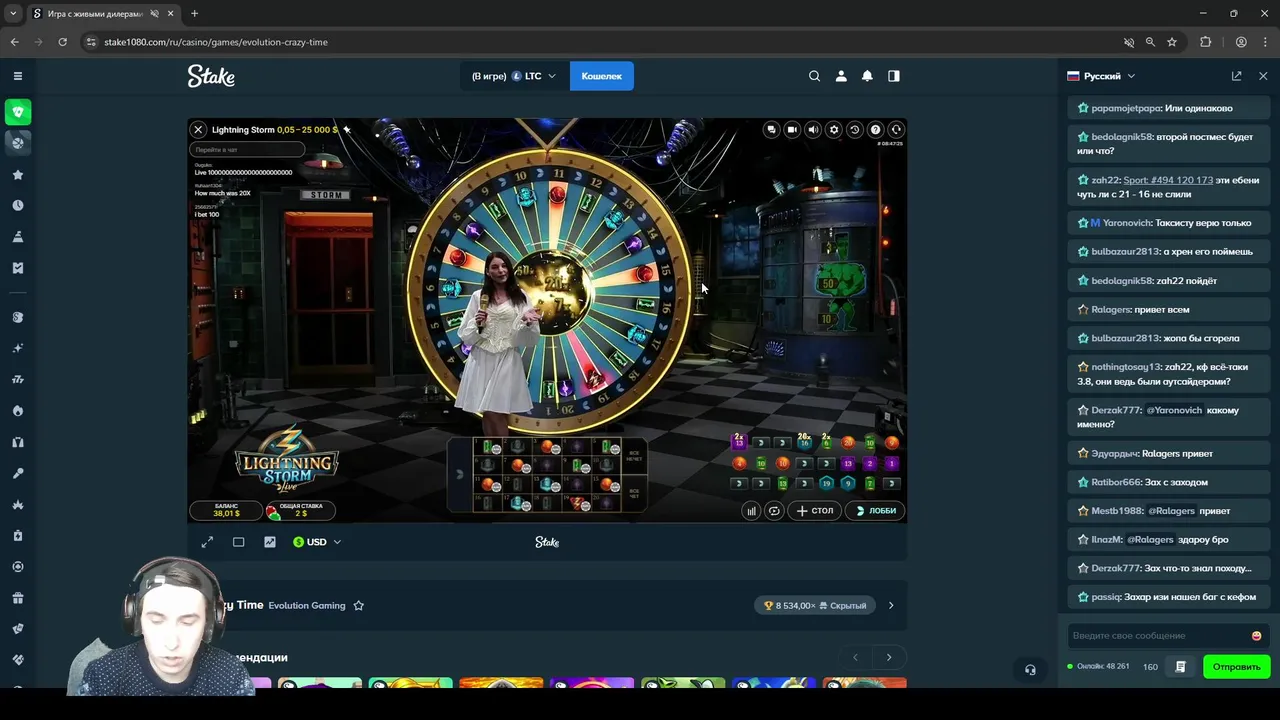
Task: Click the + СТОЛ add table button
Action: click(x=815, y=511)
